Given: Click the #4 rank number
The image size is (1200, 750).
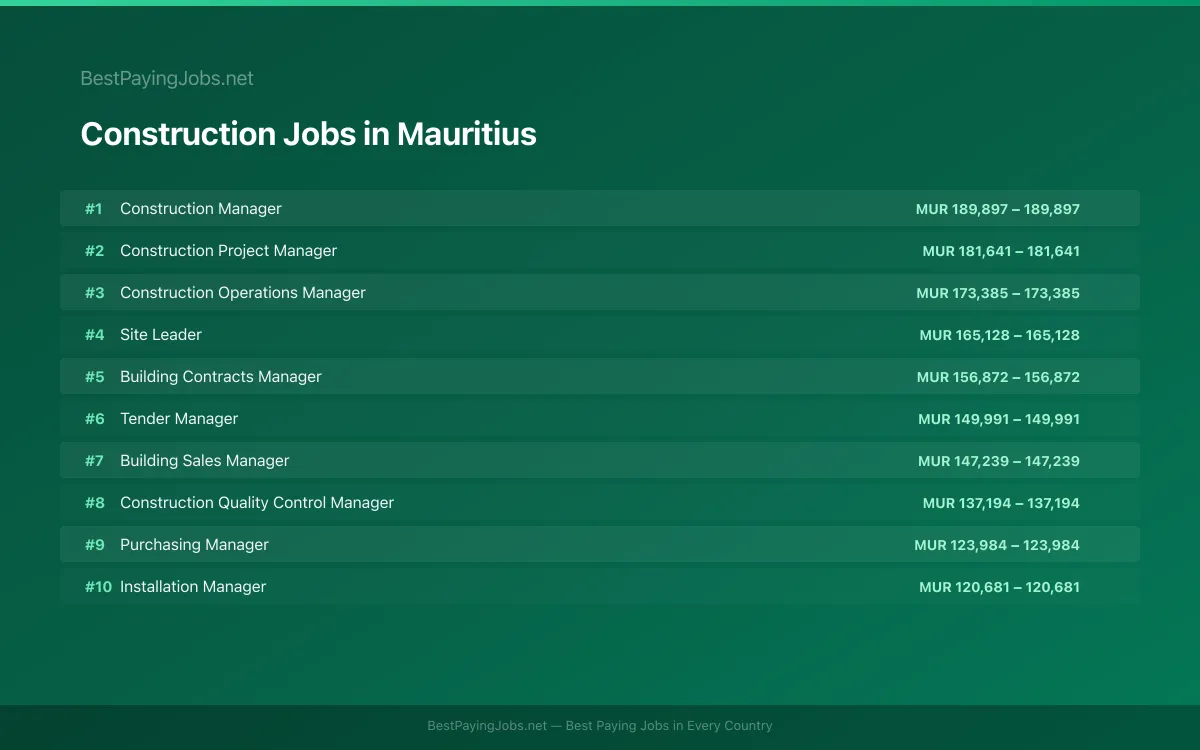Looking at the screenshot, I should (x=94, y=335).
